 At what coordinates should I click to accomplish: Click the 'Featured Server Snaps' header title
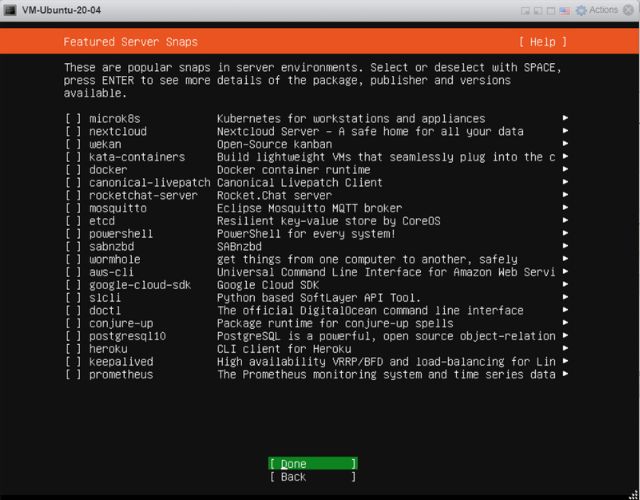tap(131, 42)
